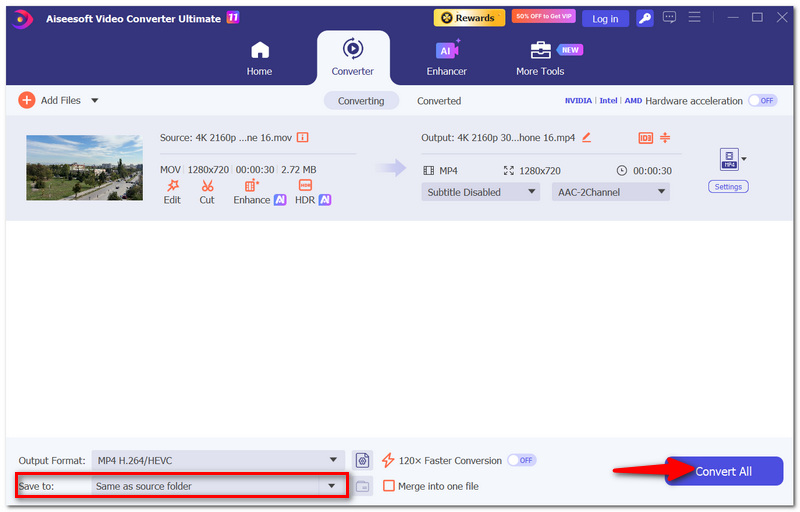This screenshot has width=800, height=512.
Task: Click the ID3 metadata icon
Action: [645, 138]
